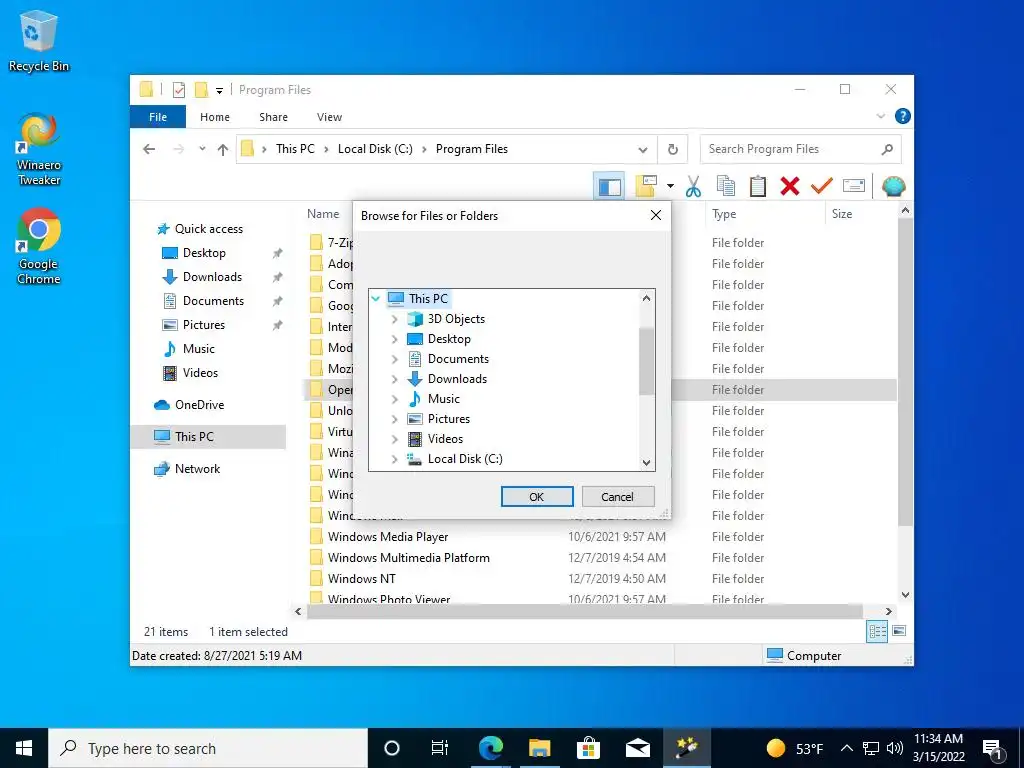The height and width of the screenshot is (768, 1024).
Task: Collapse This PC node in dialog tree
Action: [x=376, y=298]
